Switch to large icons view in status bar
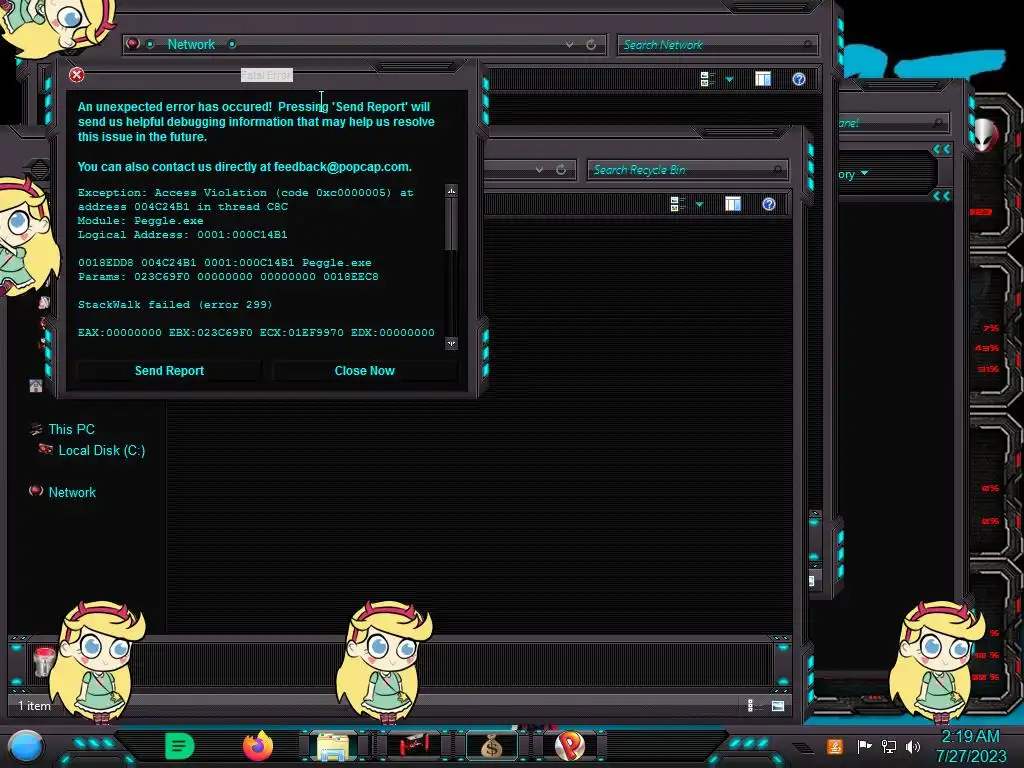Screen dimensions: 1024x768 778,705
